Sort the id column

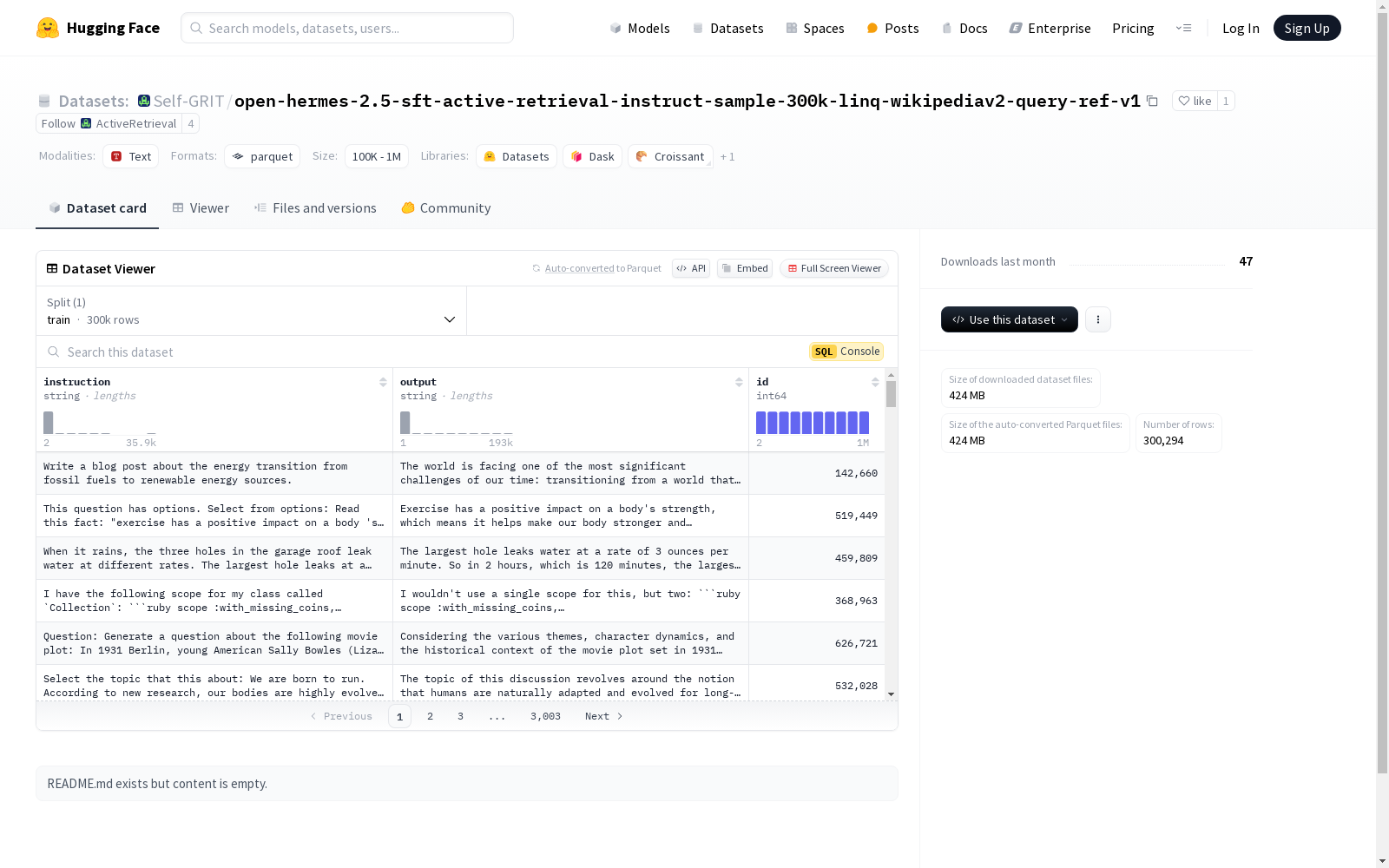point(875,382)
